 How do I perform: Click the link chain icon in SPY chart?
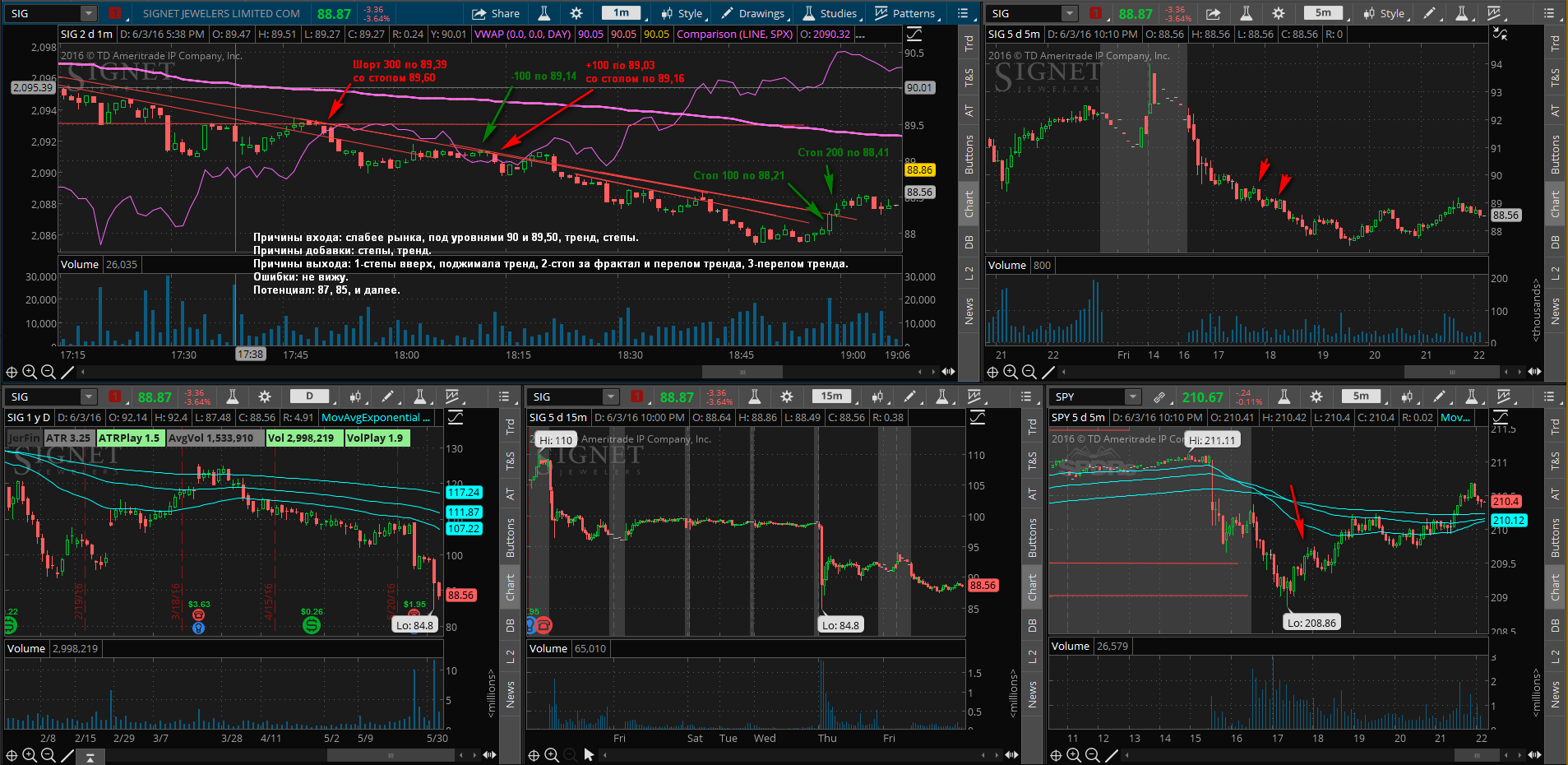[1159, 396]
